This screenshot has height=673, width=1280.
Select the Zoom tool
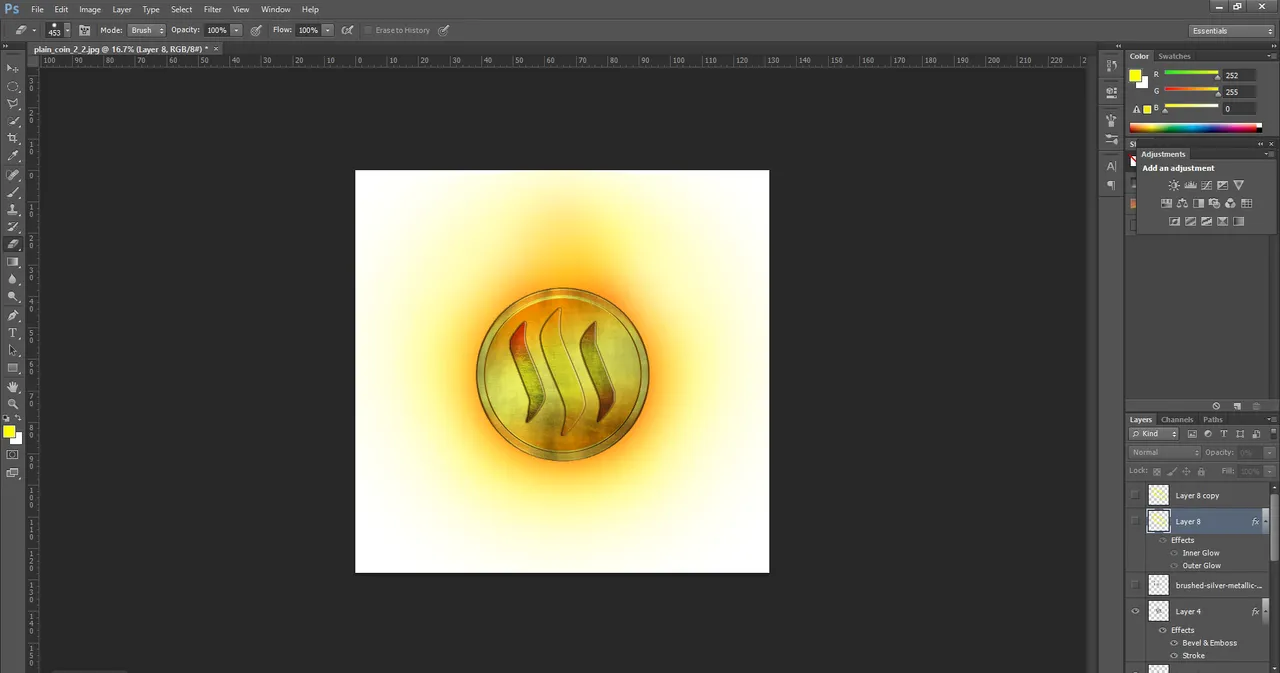(x=13, y=404)
